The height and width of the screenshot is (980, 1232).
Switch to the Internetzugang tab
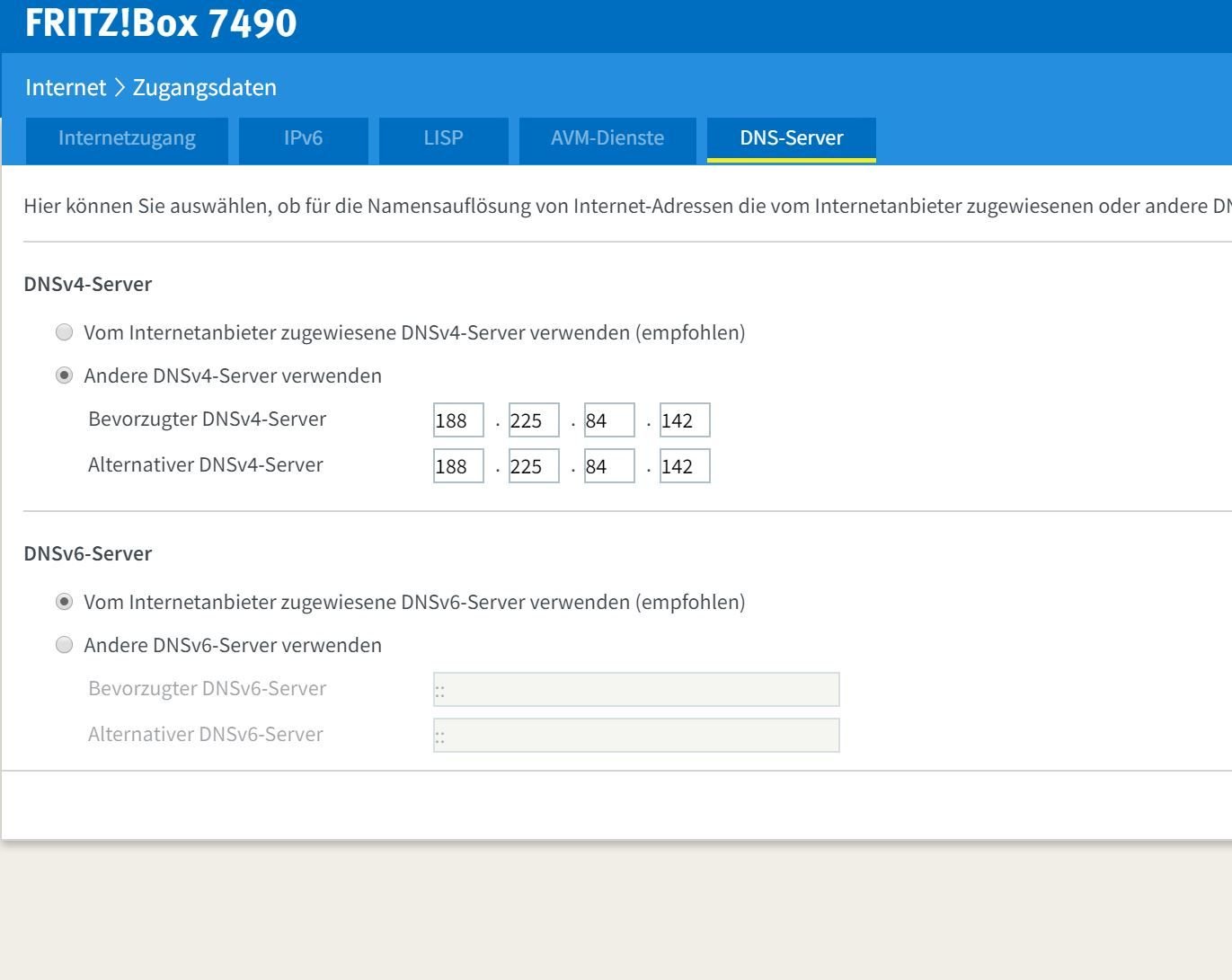coord(127,140)
